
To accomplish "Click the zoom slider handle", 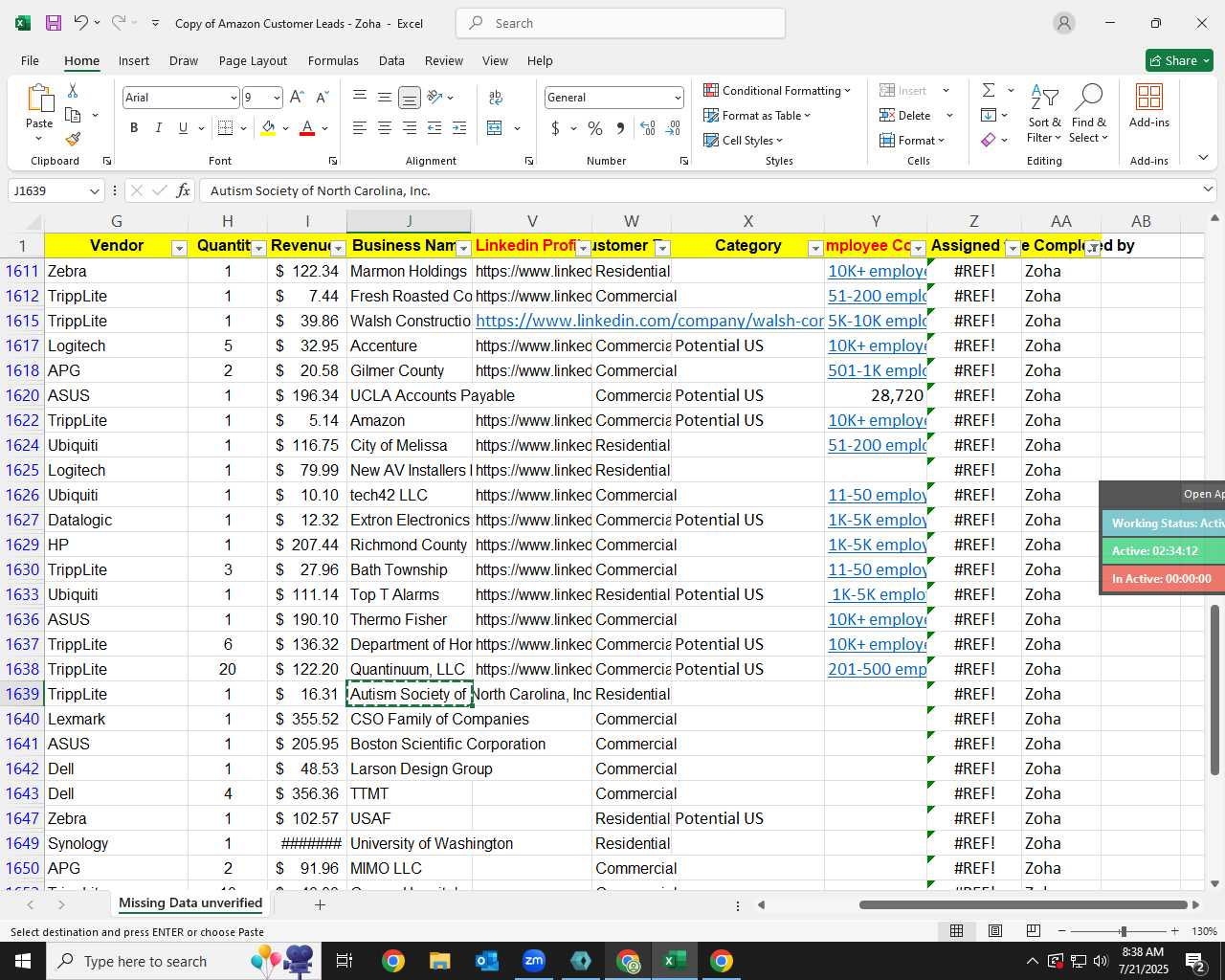I will click(1123, 931).
